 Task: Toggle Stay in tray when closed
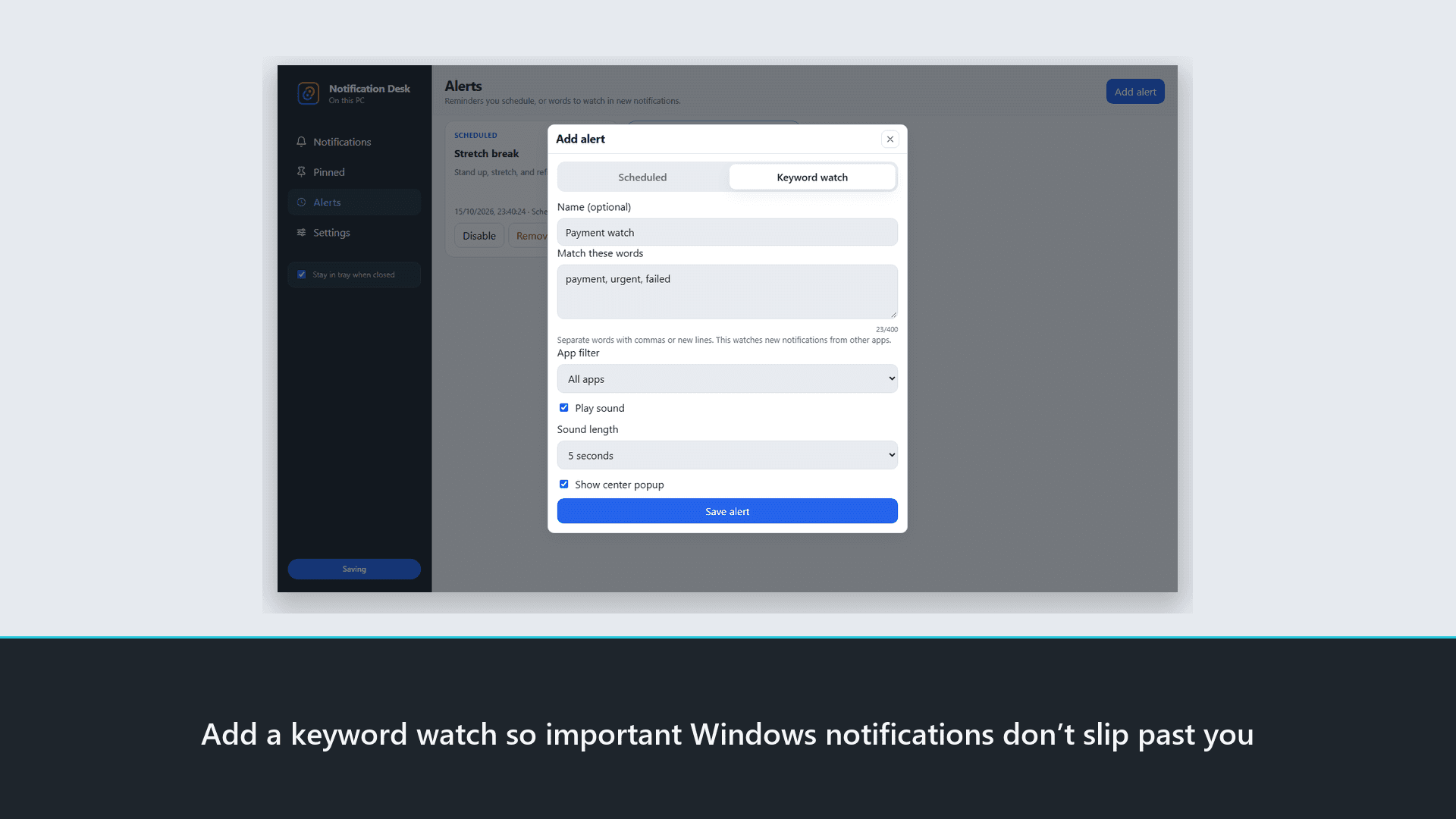click(302, 275)
